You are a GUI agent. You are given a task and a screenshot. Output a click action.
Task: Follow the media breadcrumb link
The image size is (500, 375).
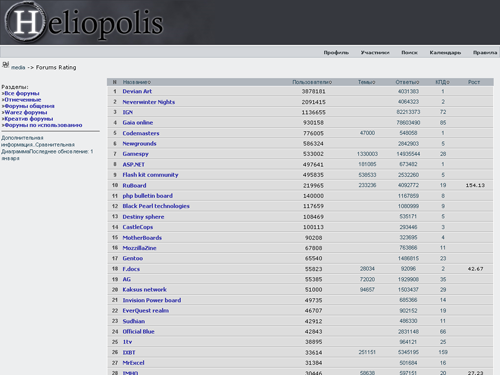coord(18,67)
